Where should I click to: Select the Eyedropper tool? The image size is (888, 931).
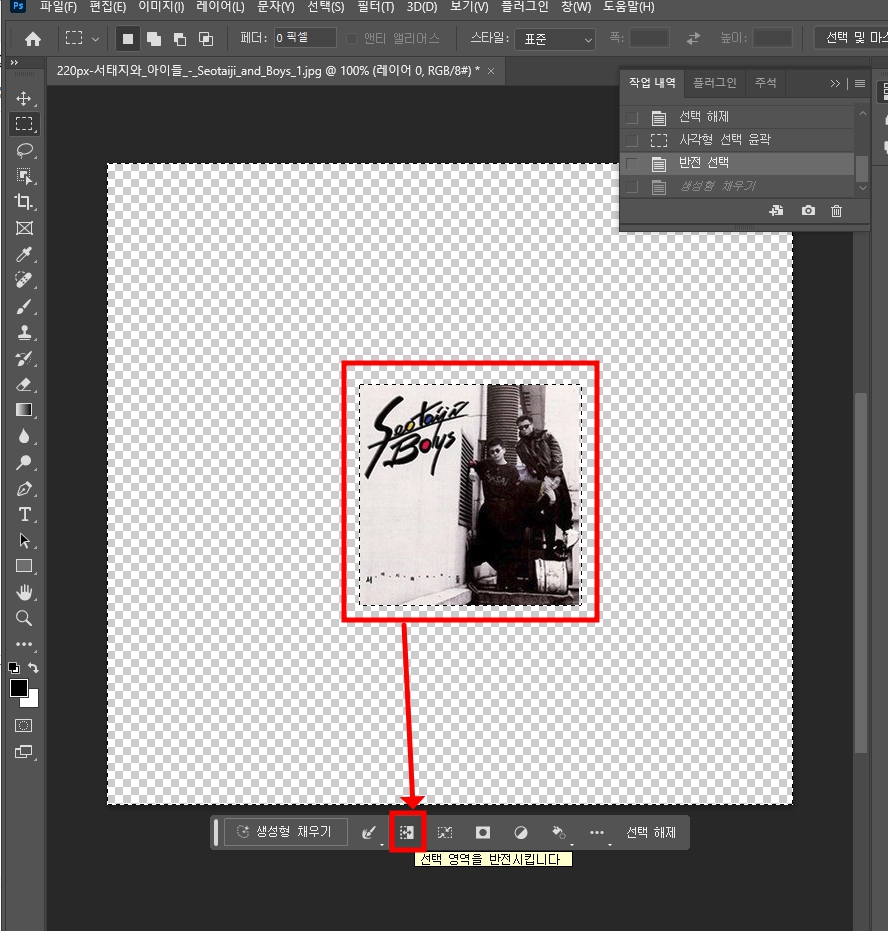pos(24,254)
